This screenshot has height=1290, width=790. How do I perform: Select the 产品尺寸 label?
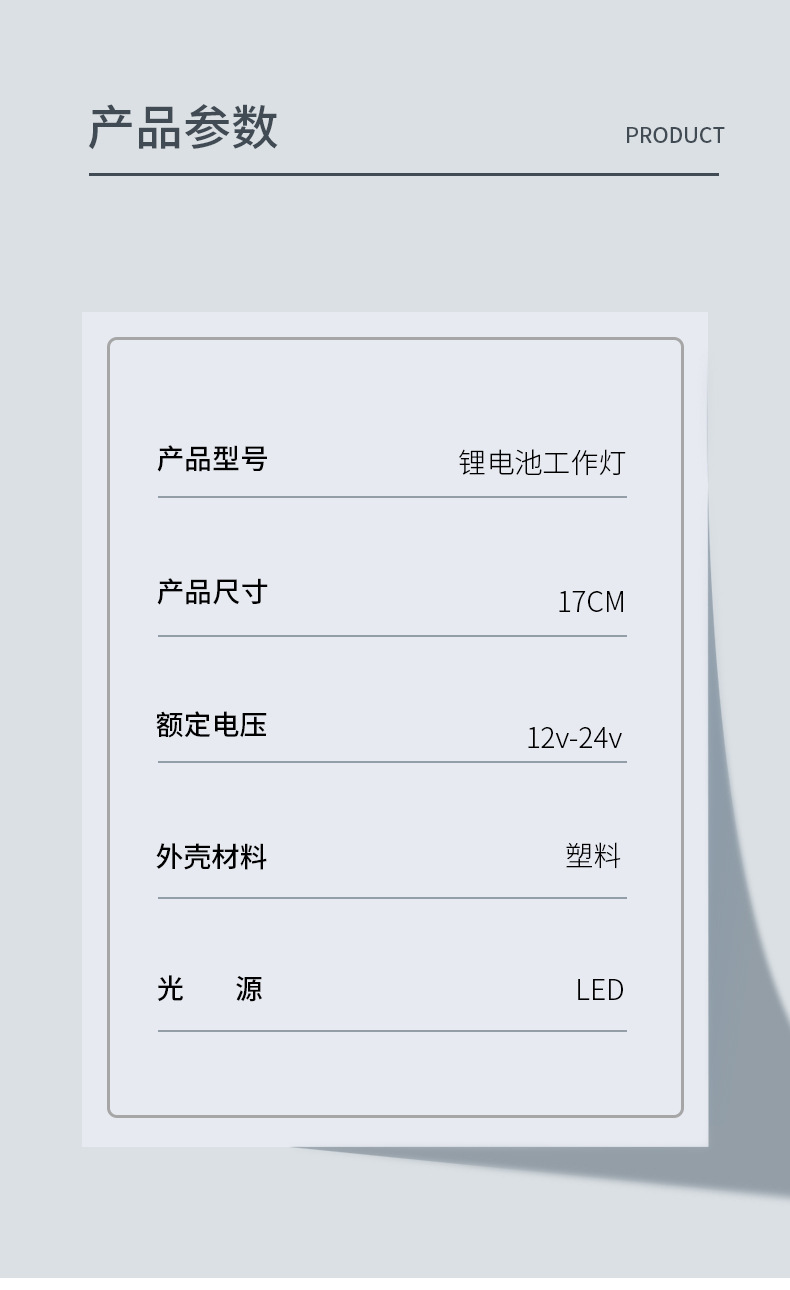point(212,592)
